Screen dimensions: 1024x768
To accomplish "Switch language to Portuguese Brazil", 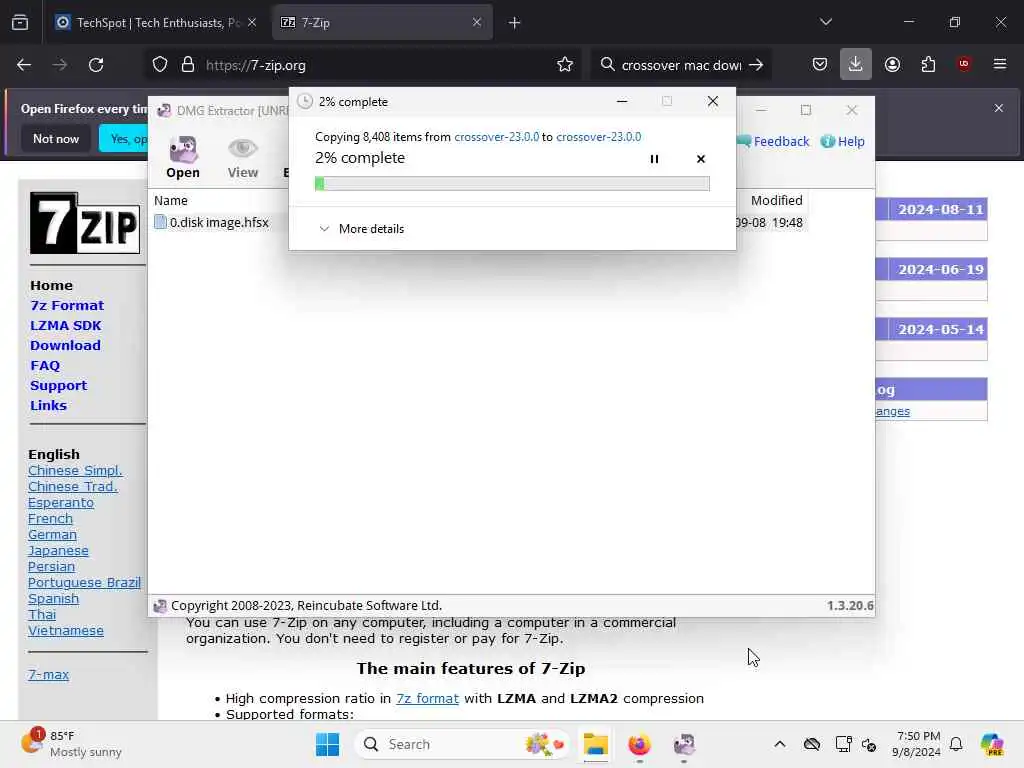I will (84, 583).
